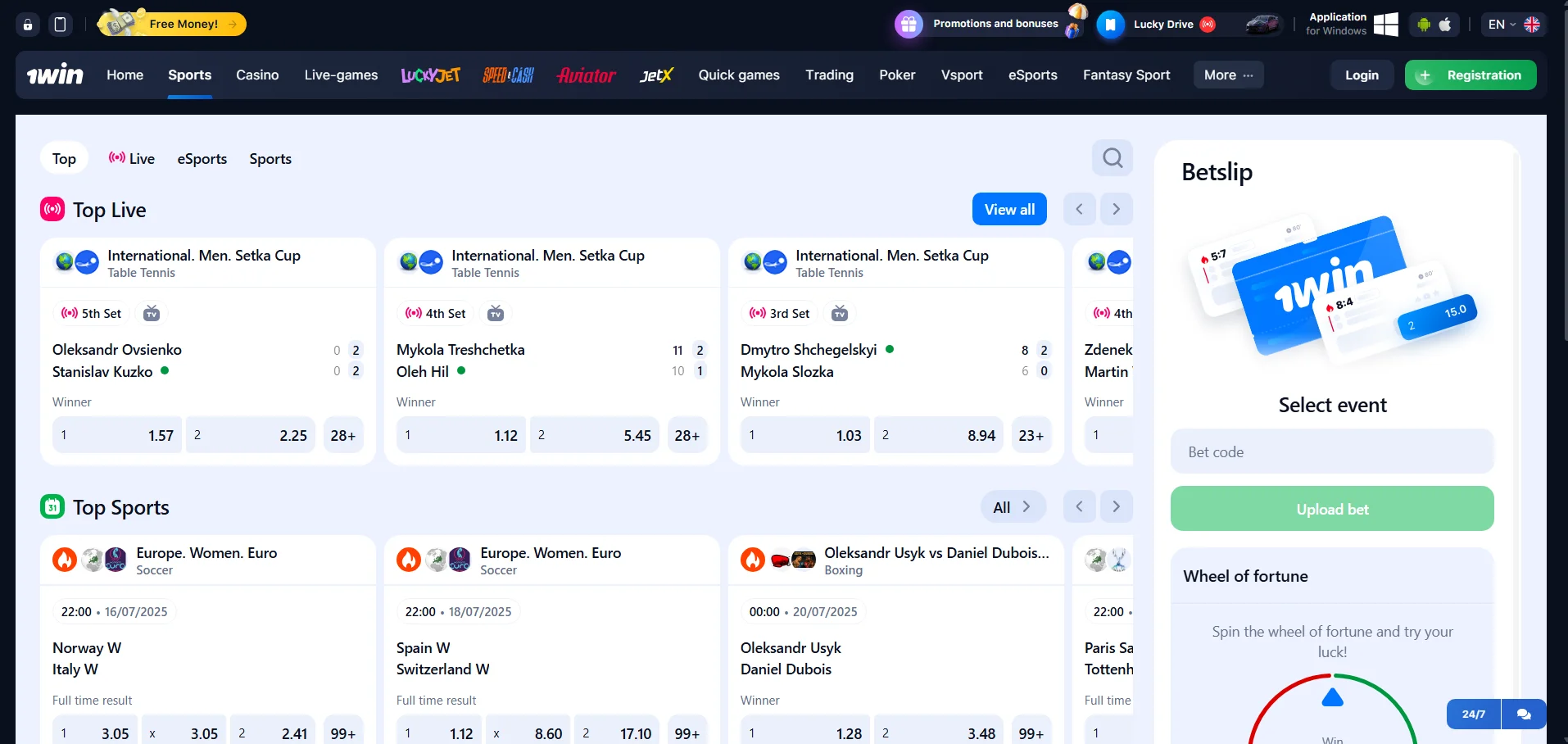Screen dimensions: 1568x744
Task: Click the Bet code input field
Action: [1332, 451]
